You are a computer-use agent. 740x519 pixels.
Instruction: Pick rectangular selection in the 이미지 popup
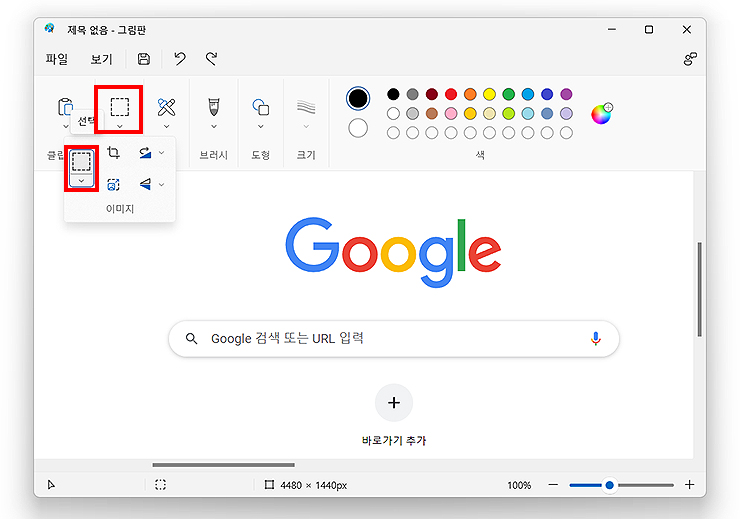coord(81,161)
